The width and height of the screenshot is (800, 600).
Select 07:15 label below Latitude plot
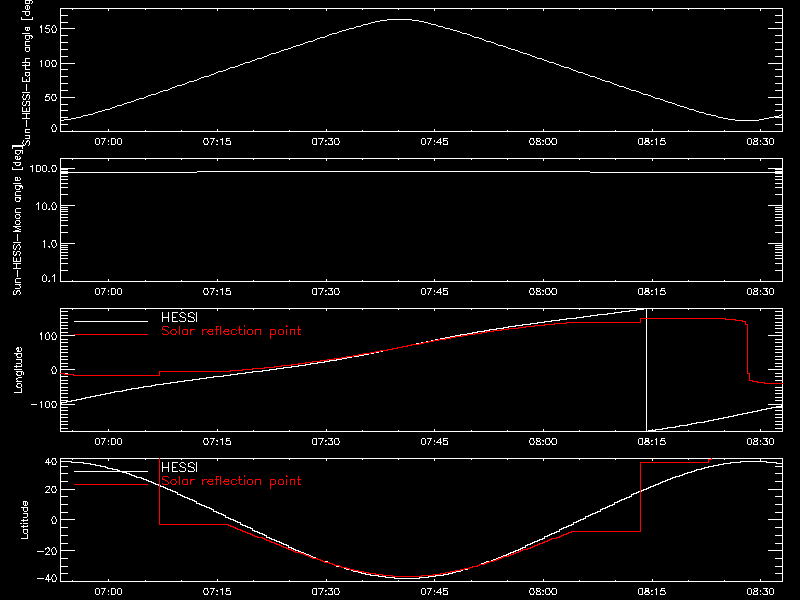tap(217, 591)
